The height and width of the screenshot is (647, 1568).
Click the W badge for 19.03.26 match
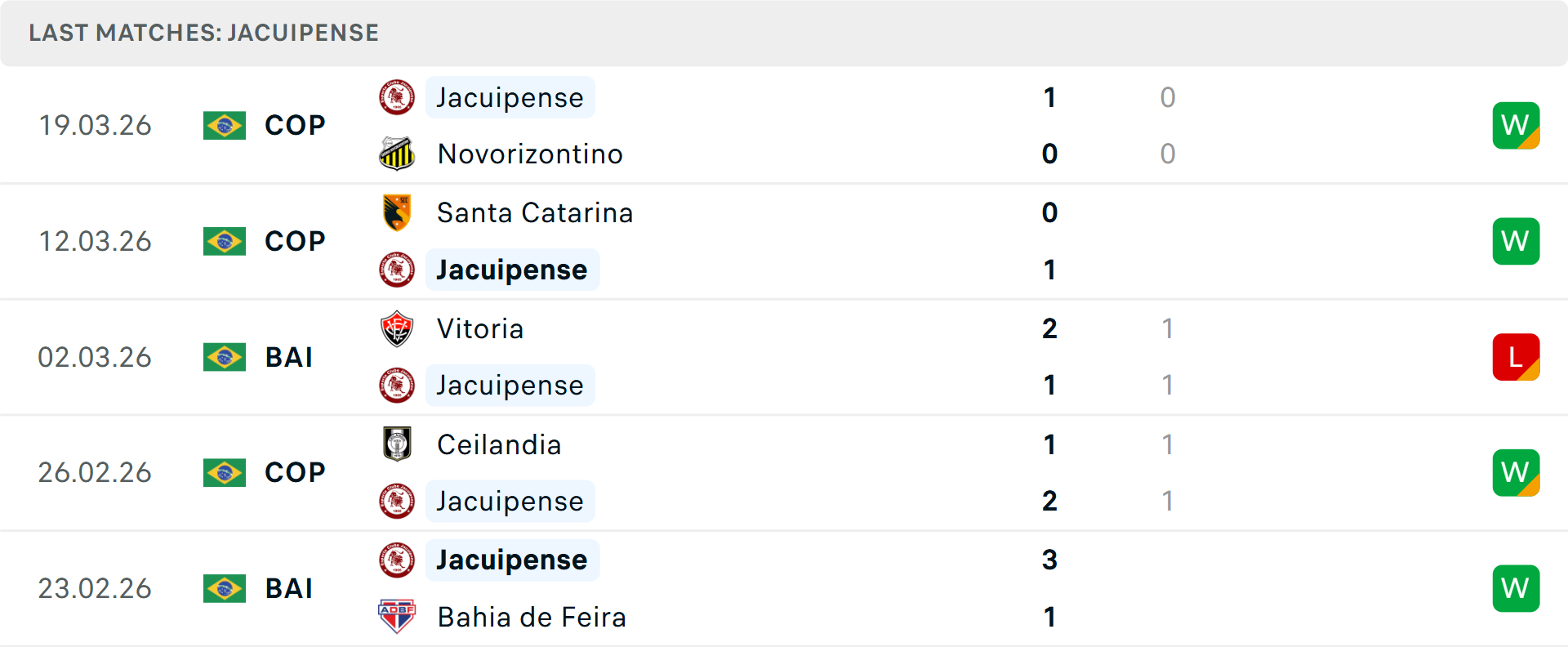(x=1516, y=125)
